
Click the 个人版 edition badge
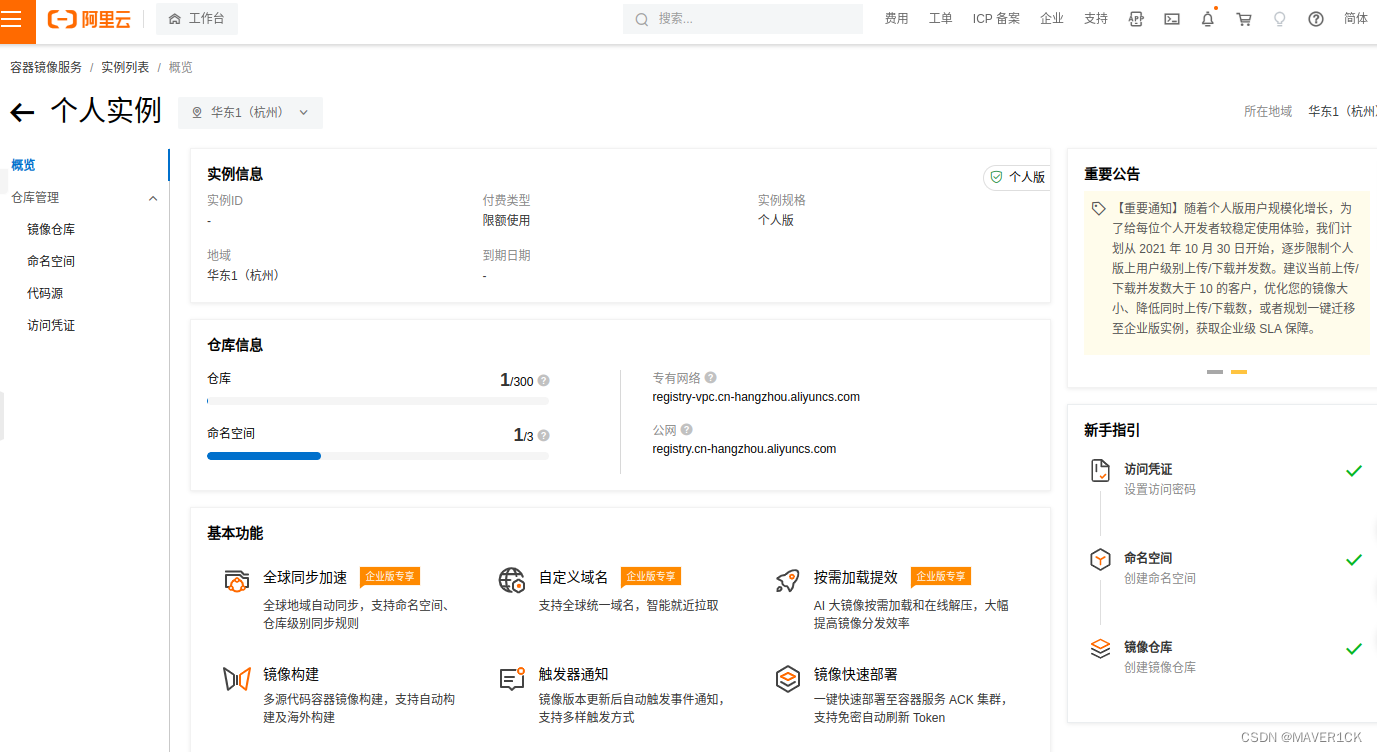(1017, 177)
